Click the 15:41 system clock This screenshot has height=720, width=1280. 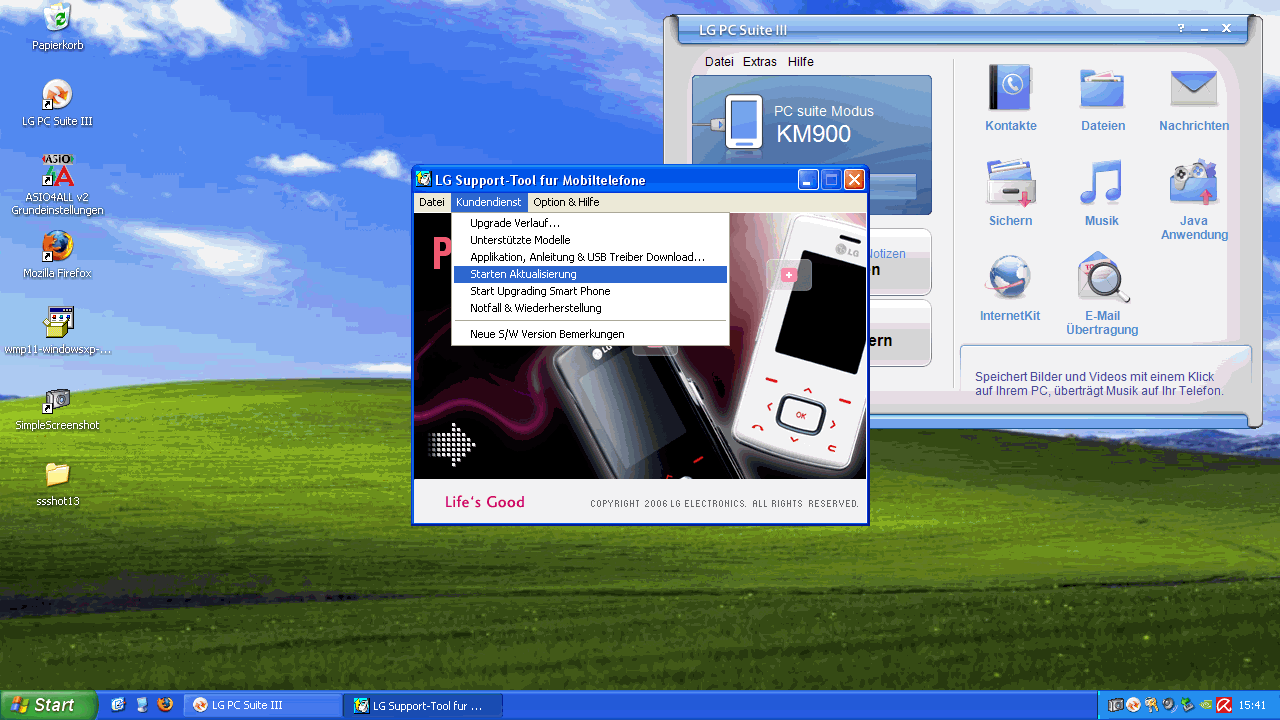click(1252, 705)
